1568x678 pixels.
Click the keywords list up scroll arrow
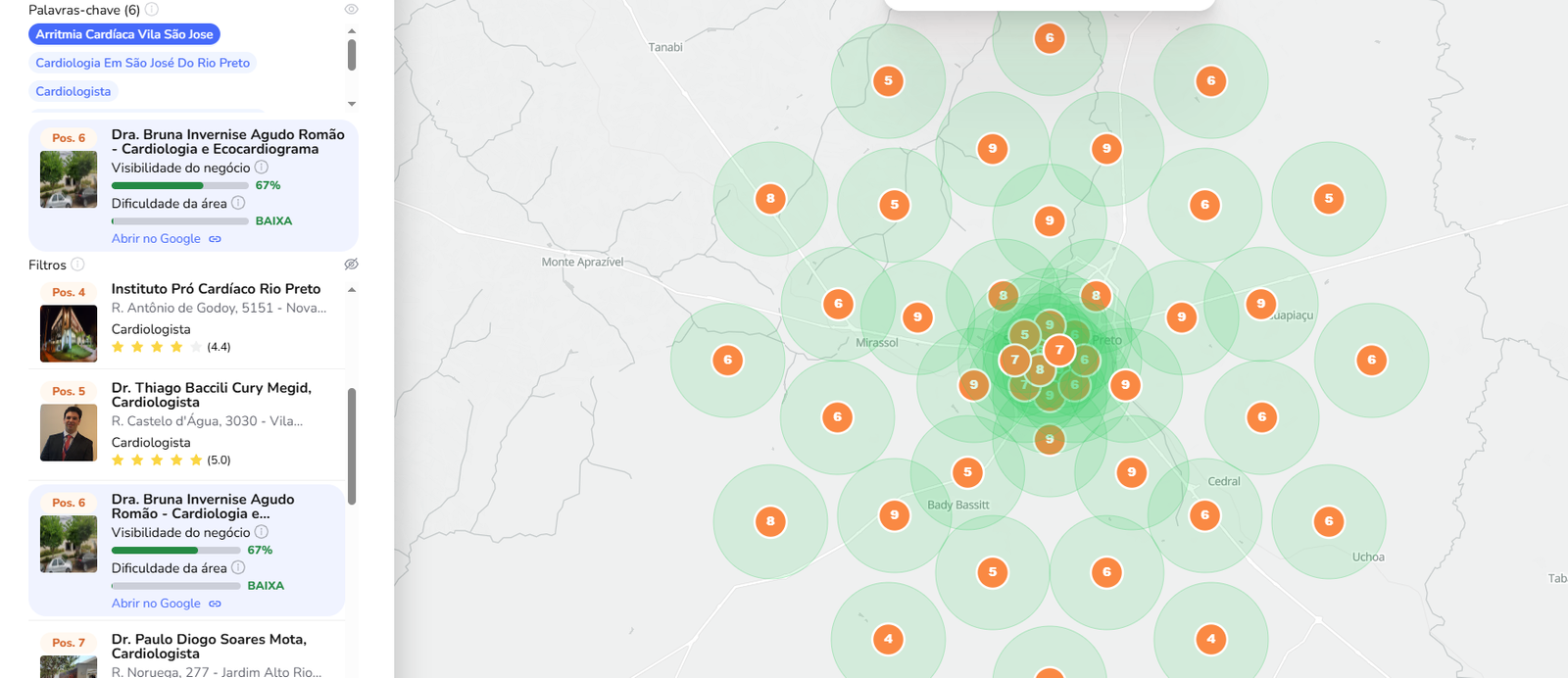click(352, 31)
